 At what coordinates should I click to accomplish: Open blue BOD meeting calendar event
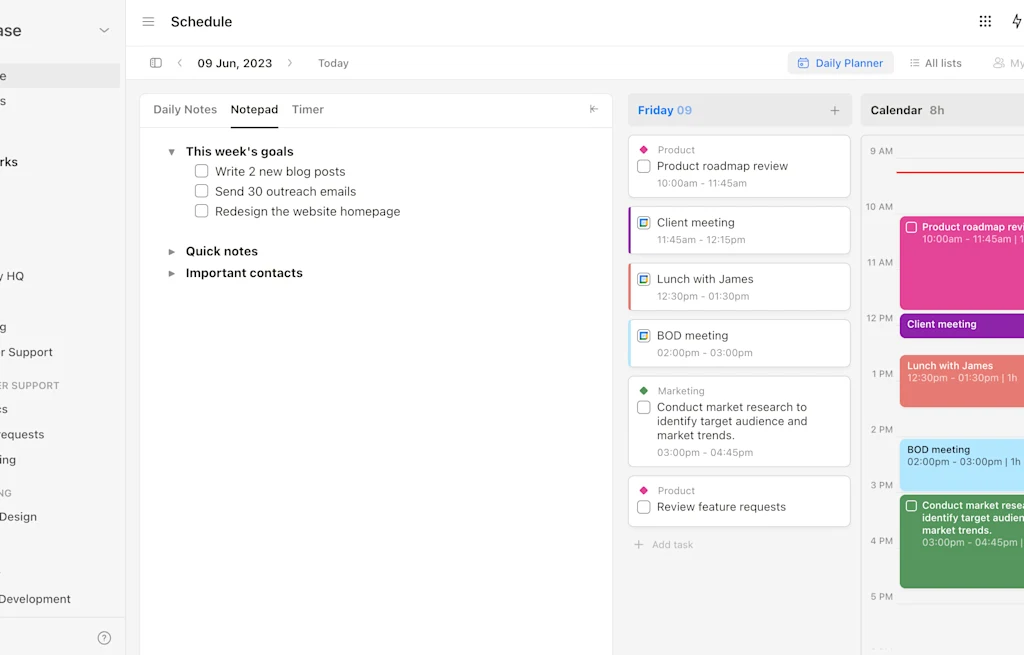961,465
